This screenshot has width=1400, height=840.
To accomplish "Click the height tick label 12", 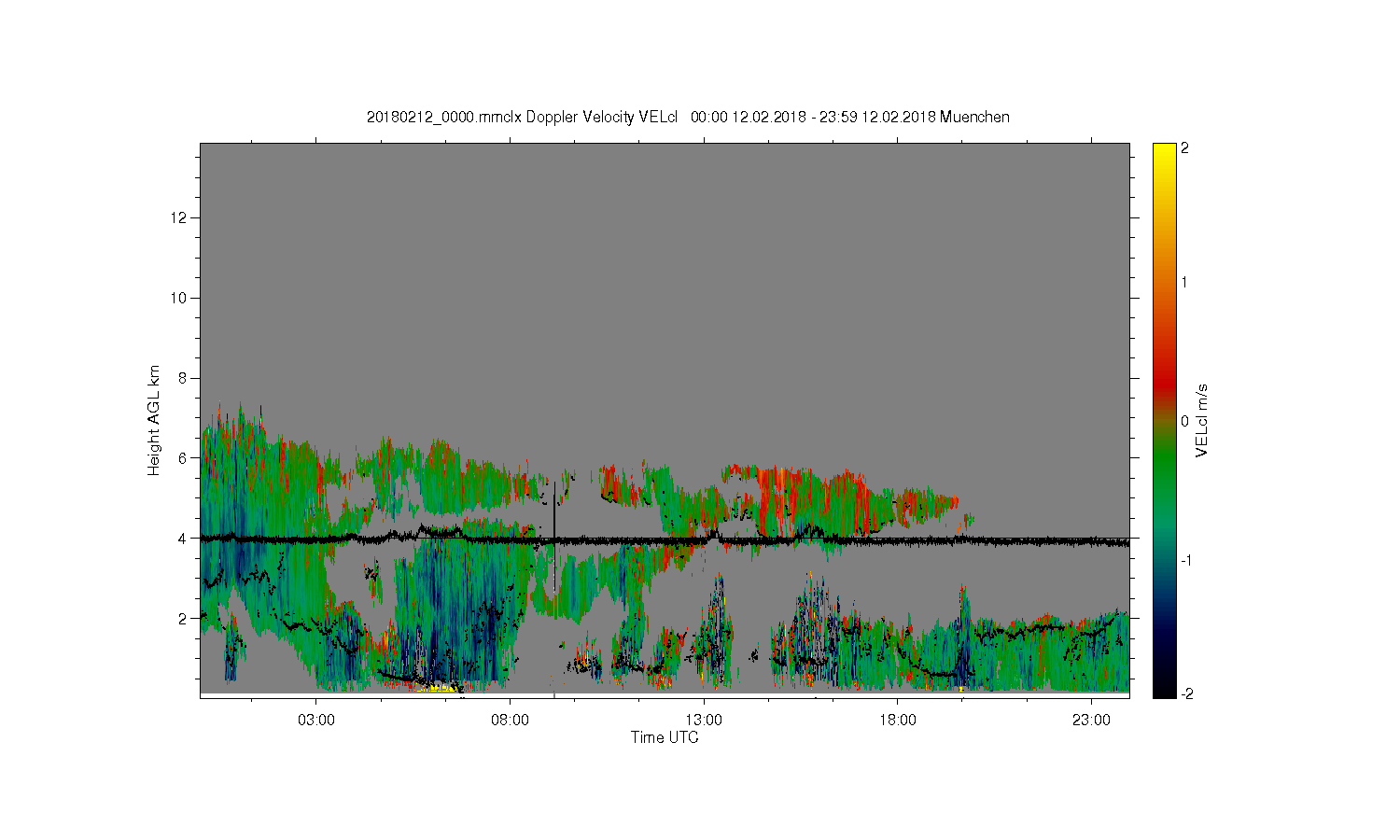I will [x=180, y=217].
